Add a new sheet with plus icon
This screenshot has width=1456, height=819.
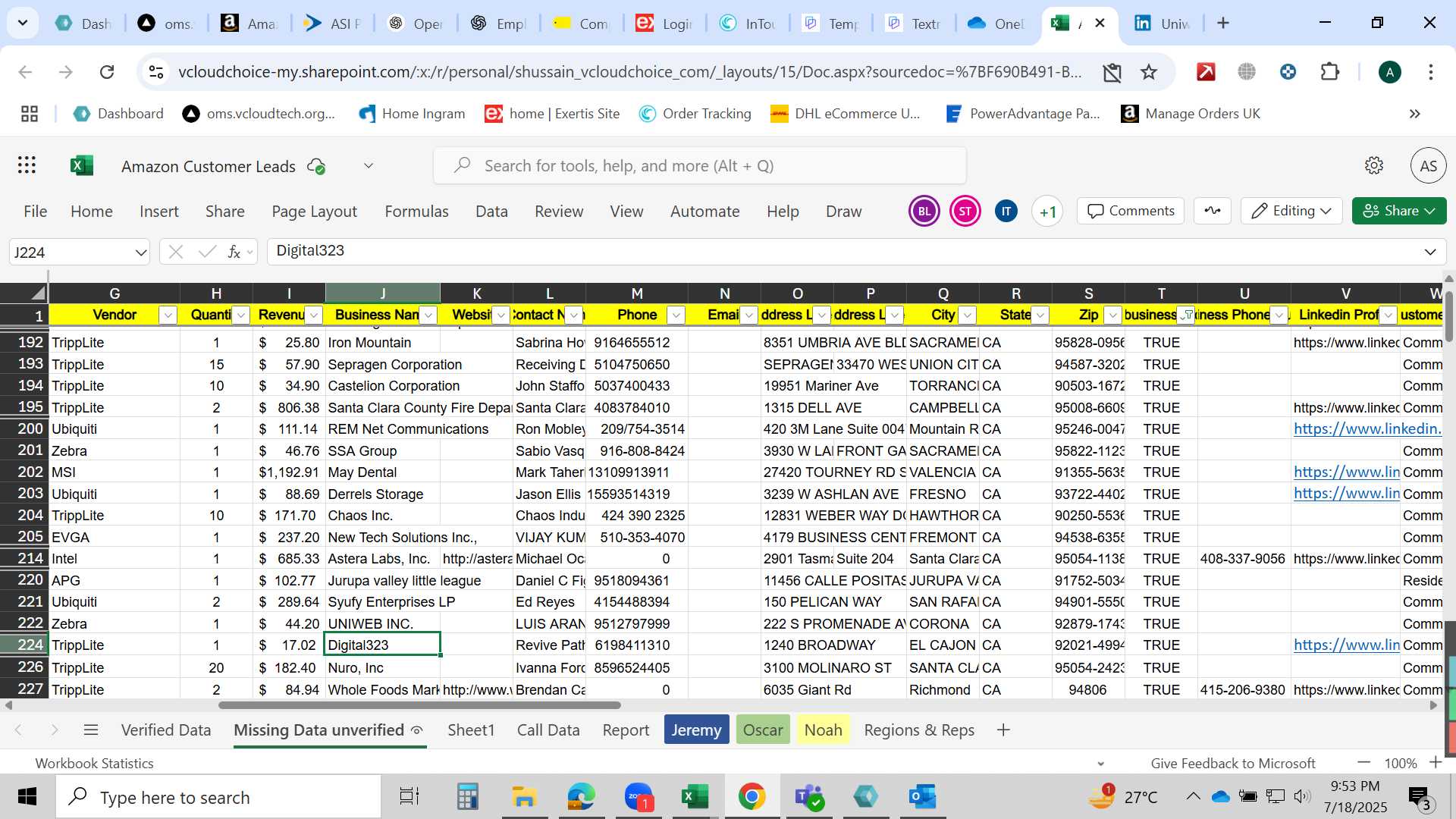pos(1003,730)
